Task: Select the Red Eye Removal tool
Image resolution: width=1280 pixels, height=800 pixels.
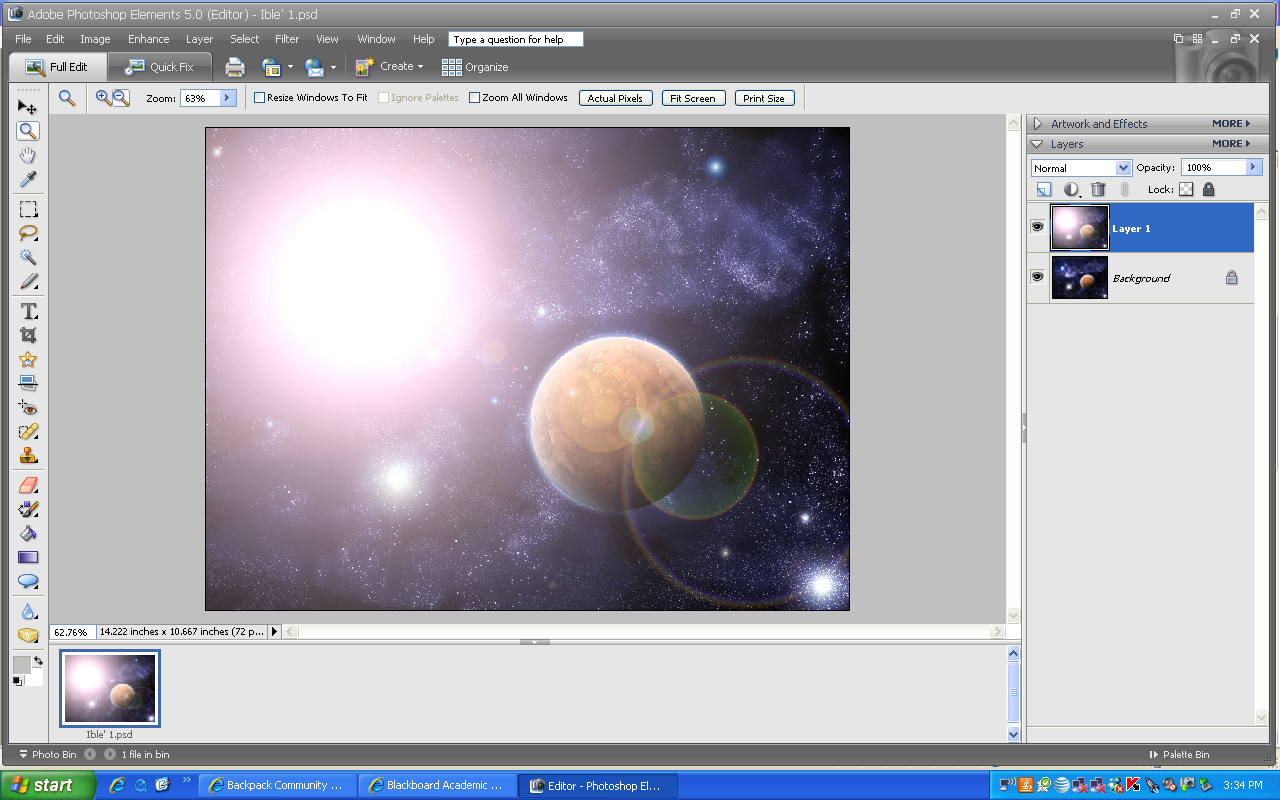Action: (x=28, y=407)
